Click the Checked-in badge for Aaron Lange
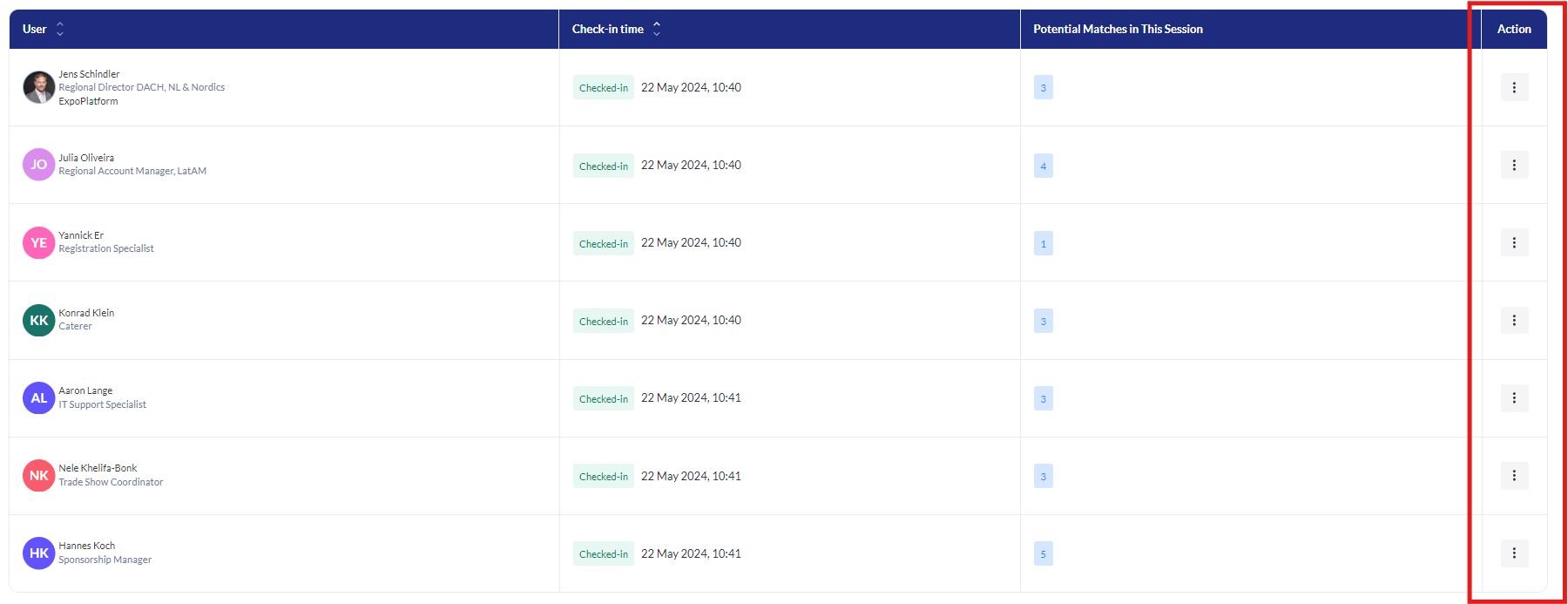The image size is (1568, 604). coord(603,398)
